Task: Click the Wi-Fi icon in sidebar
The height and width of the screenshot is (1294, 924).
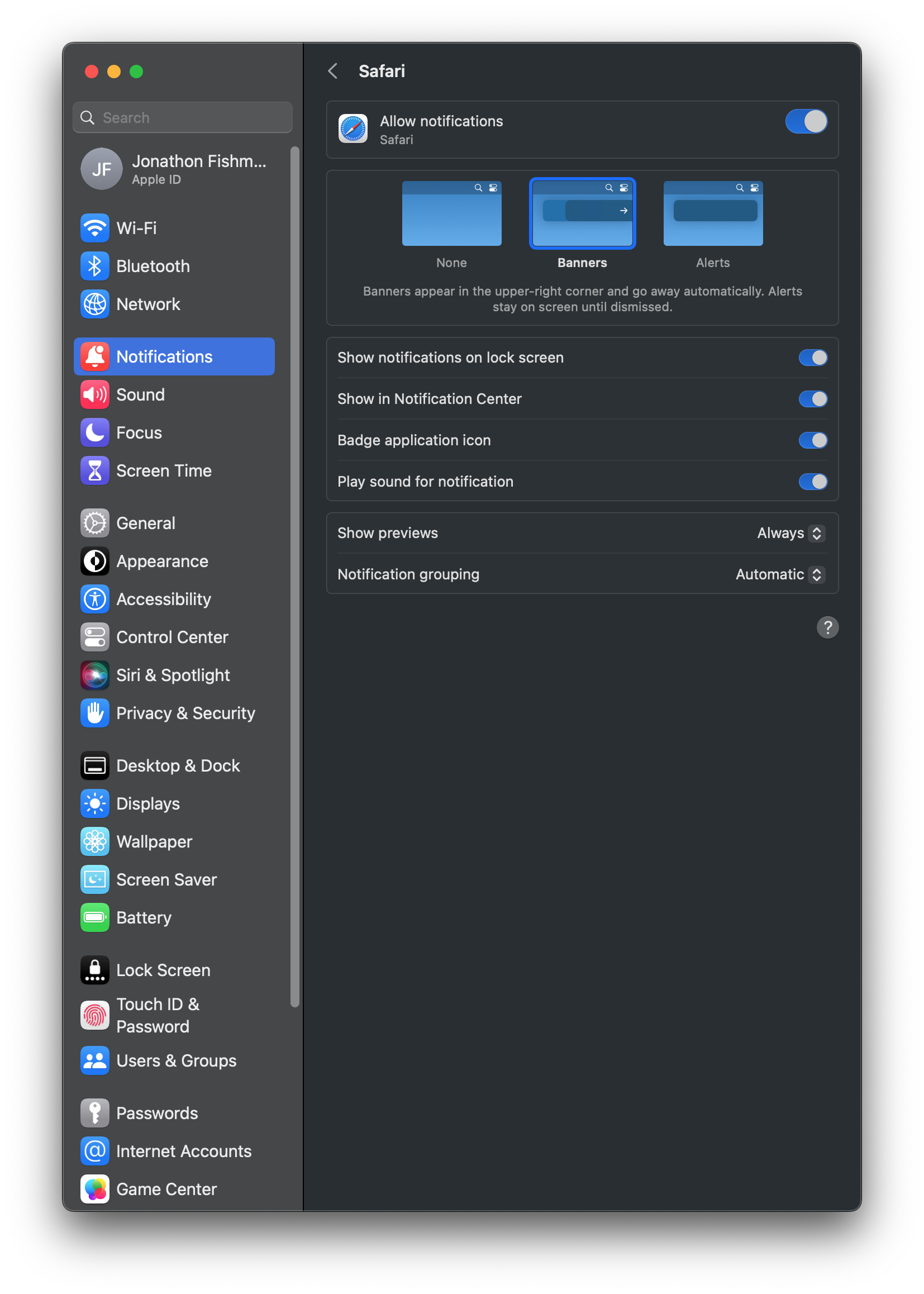Action: [x=94, y=228]
